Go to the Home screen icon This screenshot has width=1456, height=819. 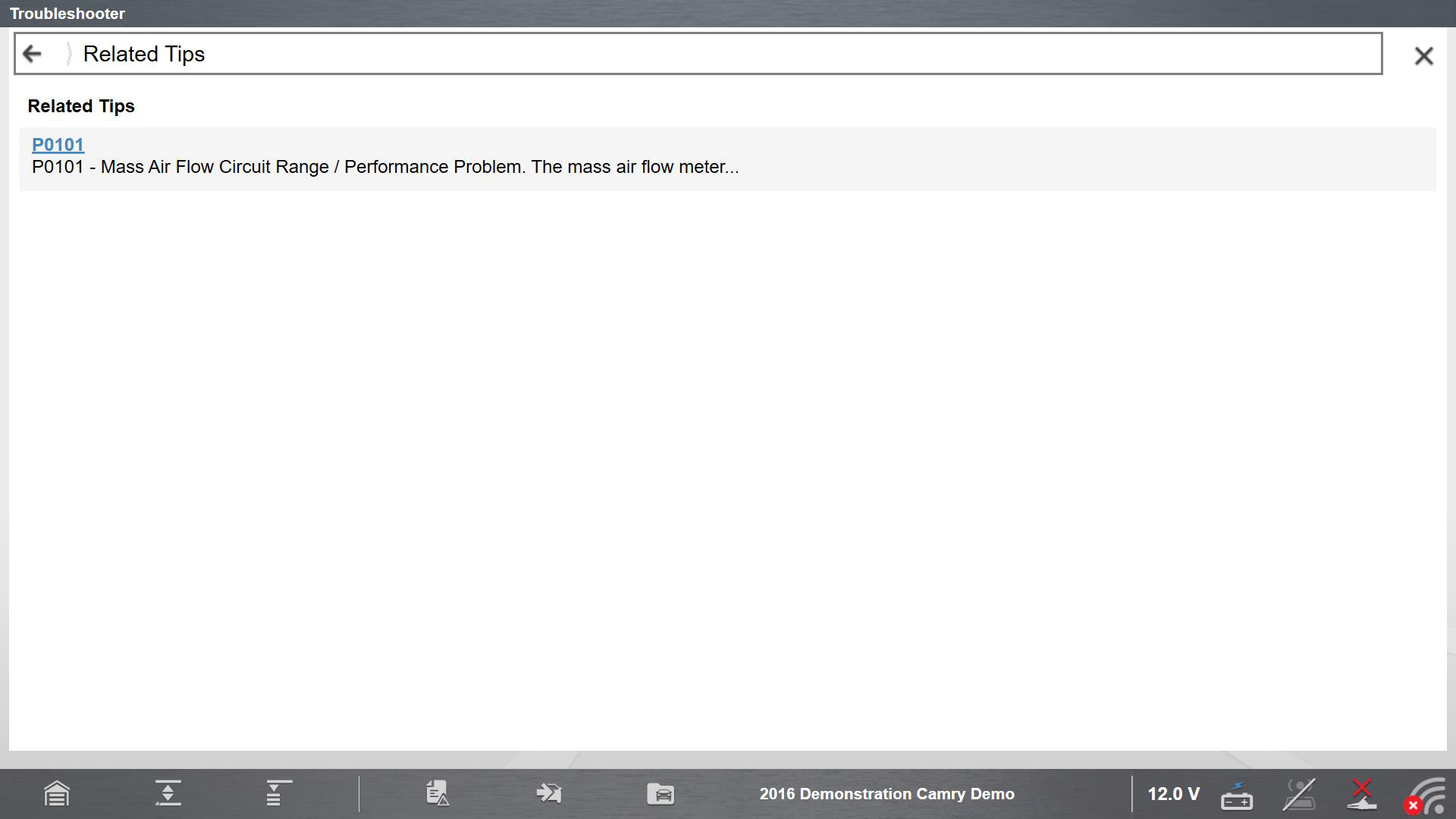click(x=57, y=794)
